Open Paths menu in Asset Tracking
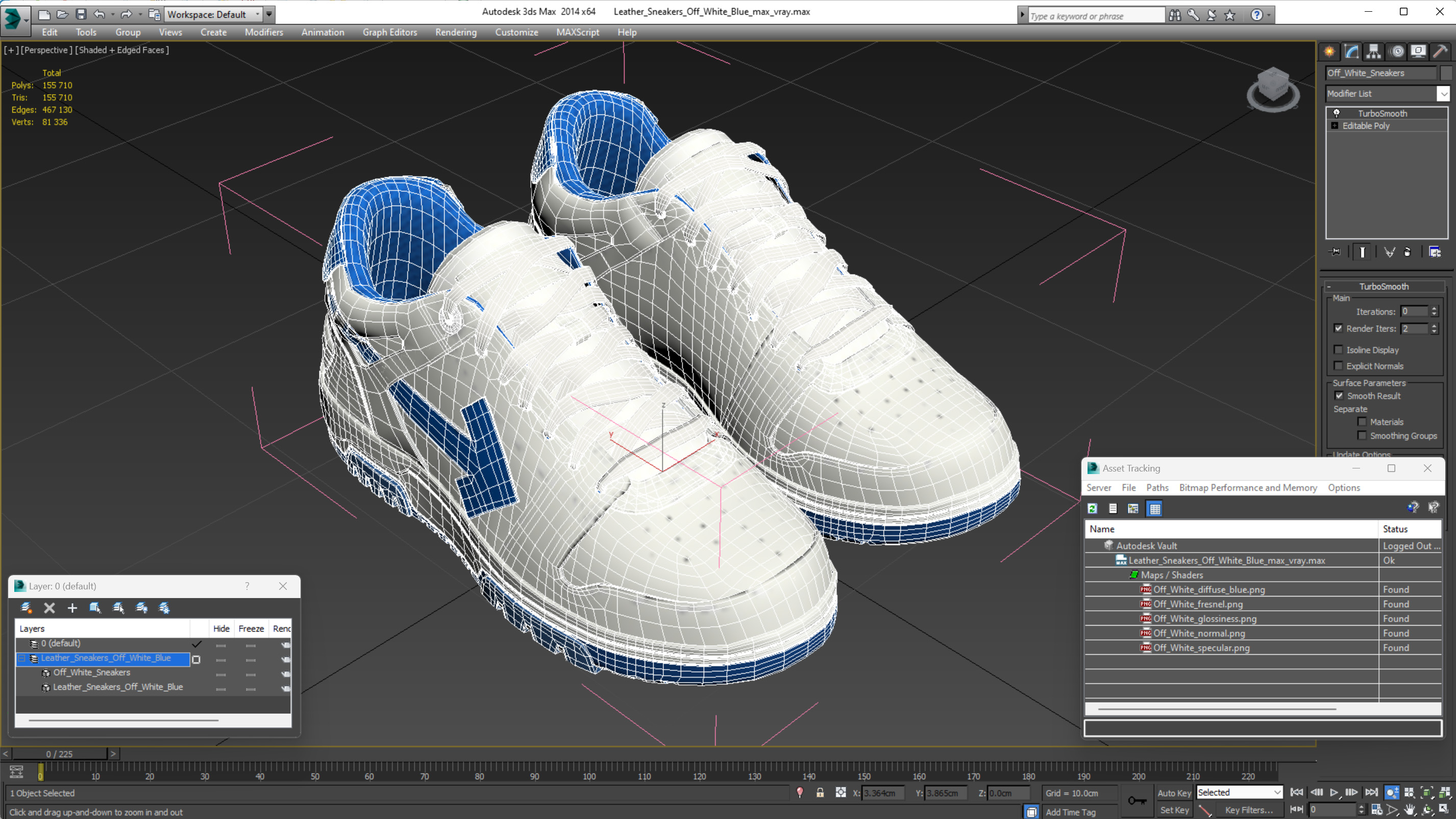Image resolution: width=1456 pixels, height=819 pixels. click(x=1157, y=487)
